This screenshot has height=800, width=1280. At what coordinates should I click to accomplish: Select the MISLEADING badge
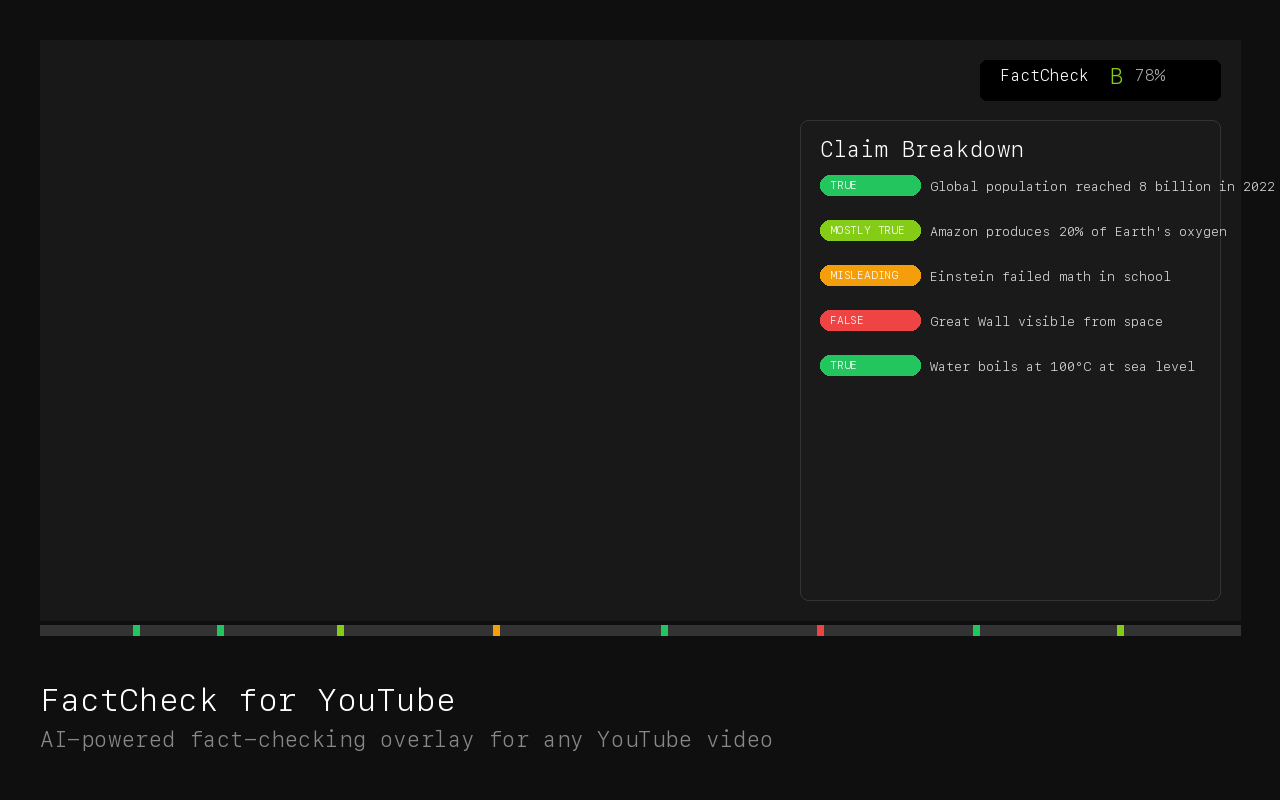coord(870,275)
